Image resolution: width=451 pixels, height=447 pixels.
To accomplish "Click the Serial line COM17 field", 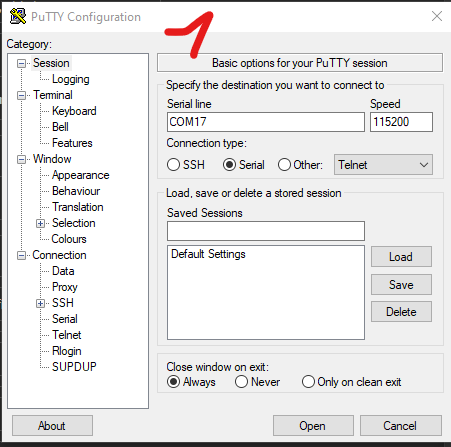I will click(x=266, y=122).
